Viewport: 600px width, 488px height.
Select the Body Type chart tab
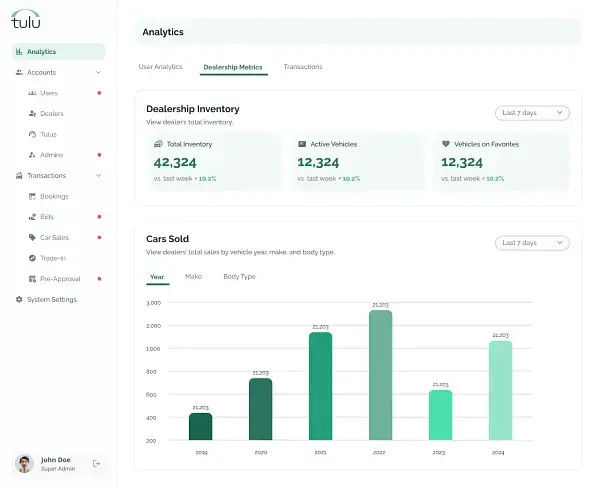coord(239,276)
